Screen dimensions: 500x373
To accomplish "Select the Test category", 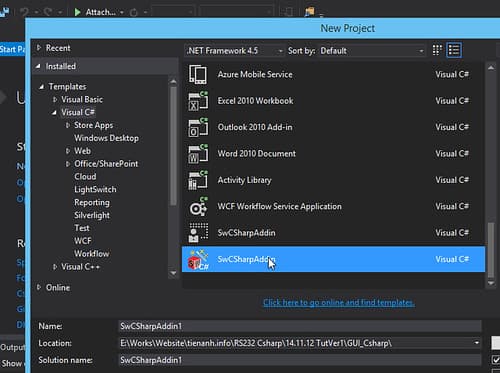I will [82, 228].
